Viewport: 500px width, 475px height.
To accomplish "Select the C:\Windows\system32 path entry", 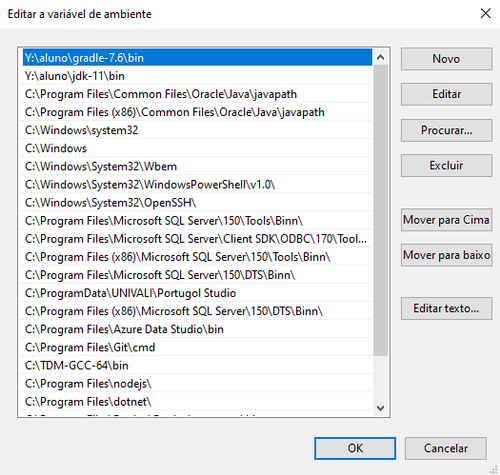I will (x=196, y=130).
